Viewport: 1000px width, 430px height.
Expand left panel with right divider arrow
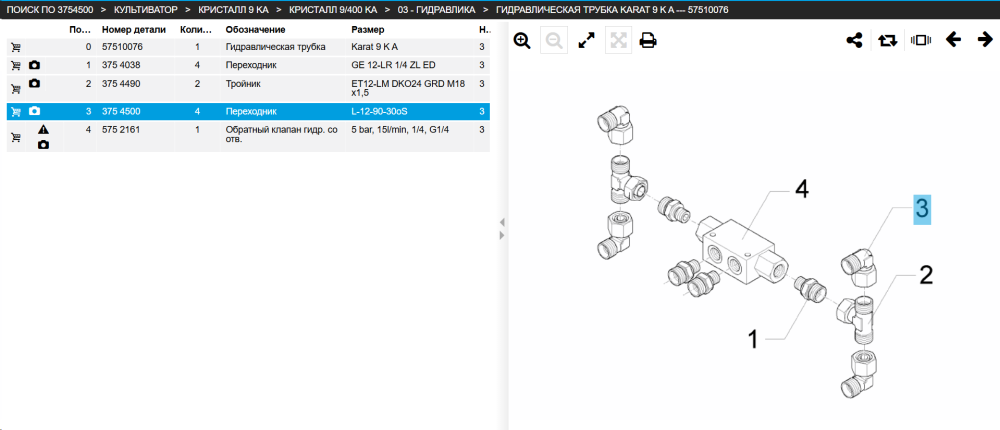click(502, 235)
